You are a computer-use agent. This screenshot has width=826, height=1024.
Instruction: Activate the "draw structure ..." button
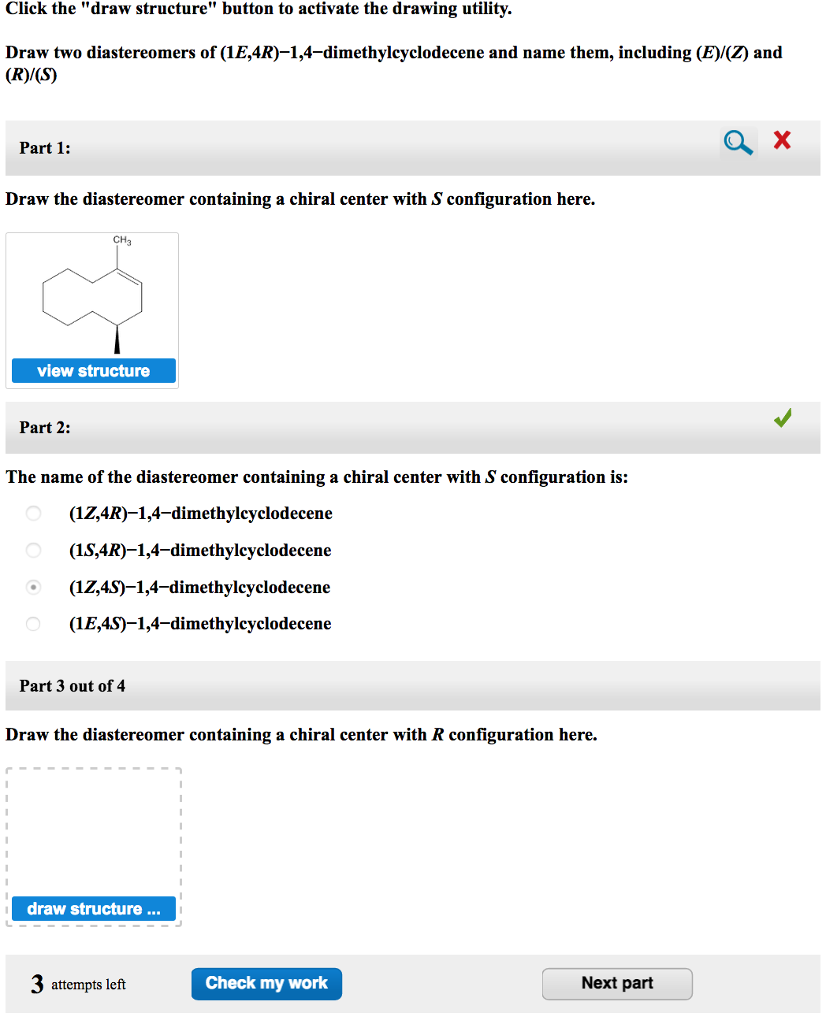93,909
